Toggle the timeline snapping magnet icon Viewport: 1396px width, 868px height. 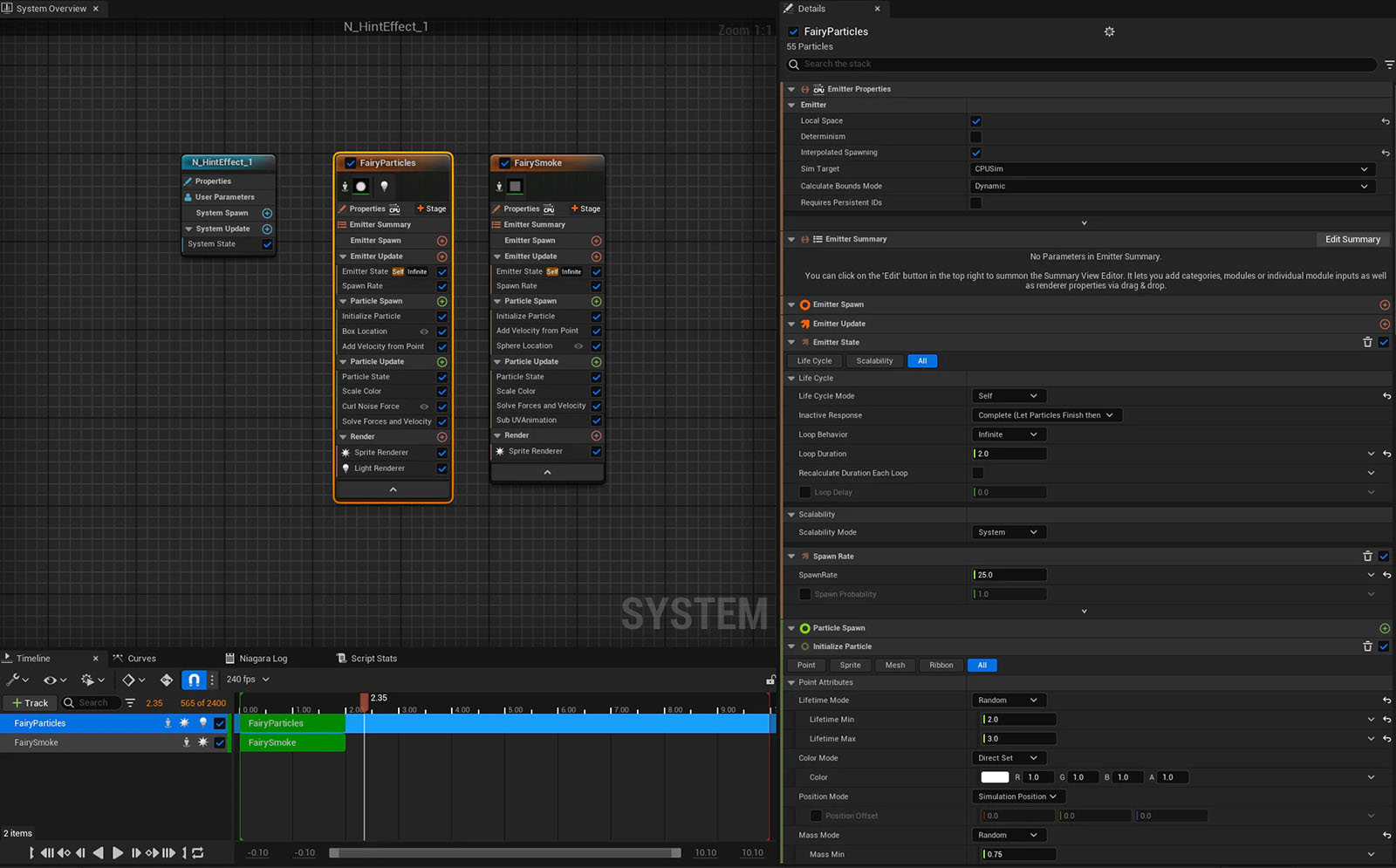pyautogui.click(x=194, y=680)
